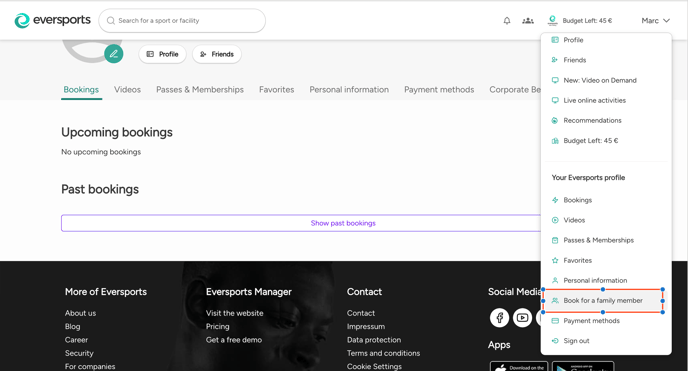Click the Friends button near avatar
Screen dimensions: 688x371
coord(217,54)
